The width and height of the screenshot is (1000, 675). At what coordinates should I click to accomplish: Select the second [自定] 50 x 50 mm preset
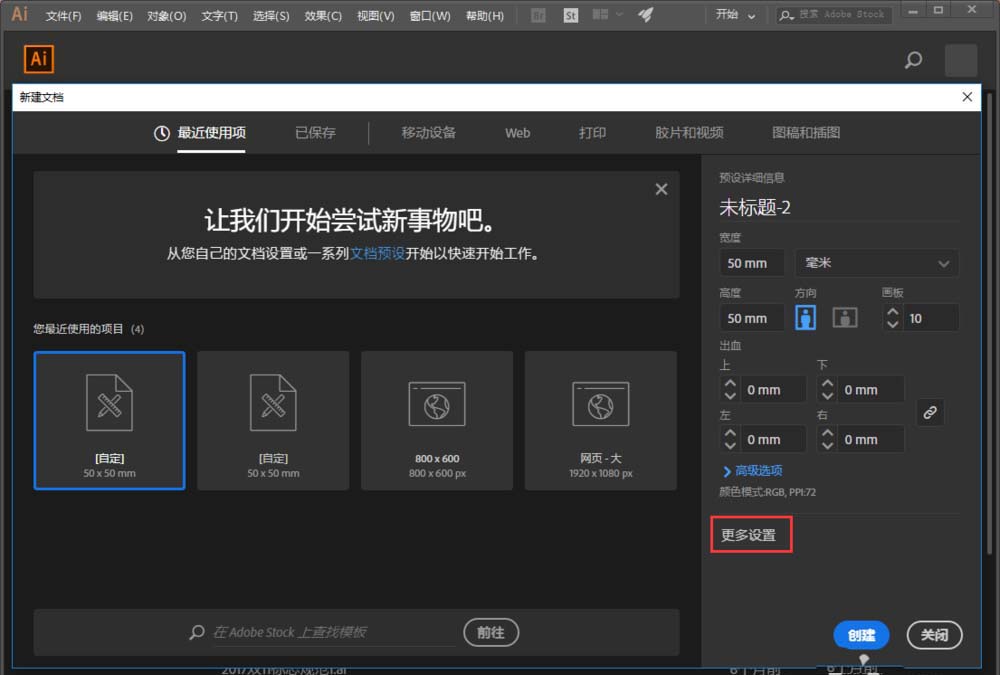[273, 420]
